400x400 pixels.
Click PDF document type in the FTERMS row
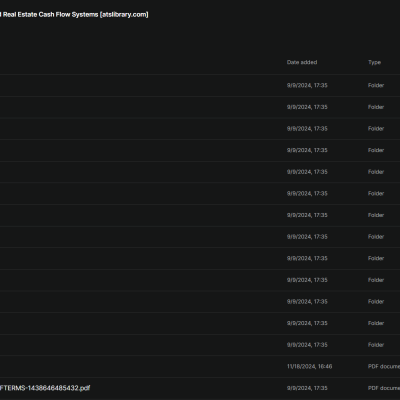click(x=384, y=388)
